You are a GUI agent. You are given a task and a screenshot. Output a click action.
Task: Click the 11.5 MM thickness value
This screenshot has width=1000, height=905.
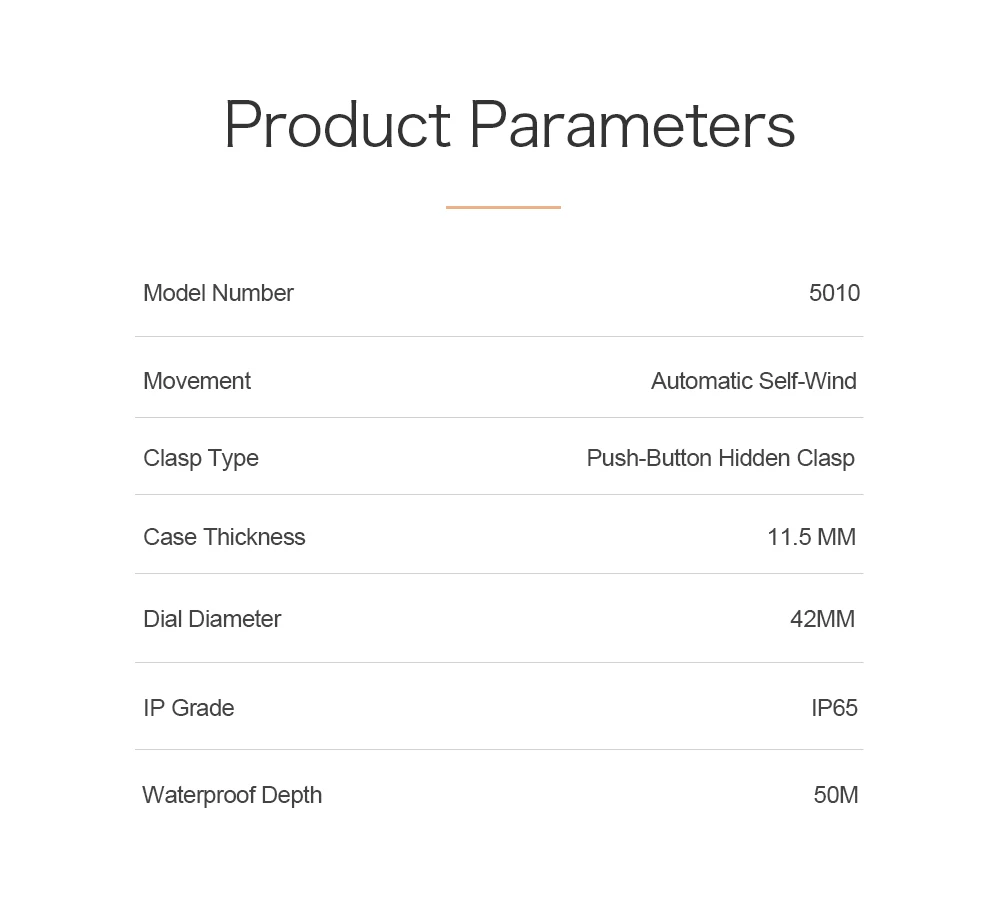click(811, 537)
